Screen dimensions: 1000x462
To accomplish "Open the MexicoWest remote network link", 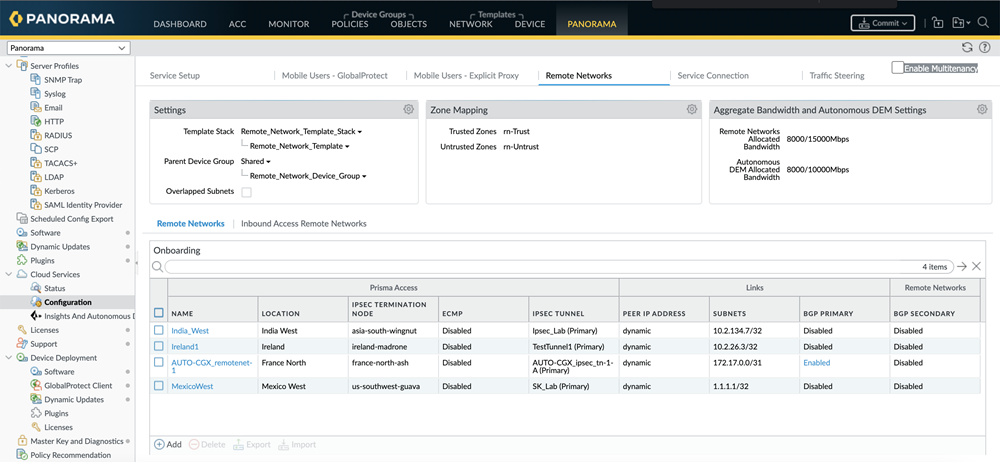I will tap(192, 386).
